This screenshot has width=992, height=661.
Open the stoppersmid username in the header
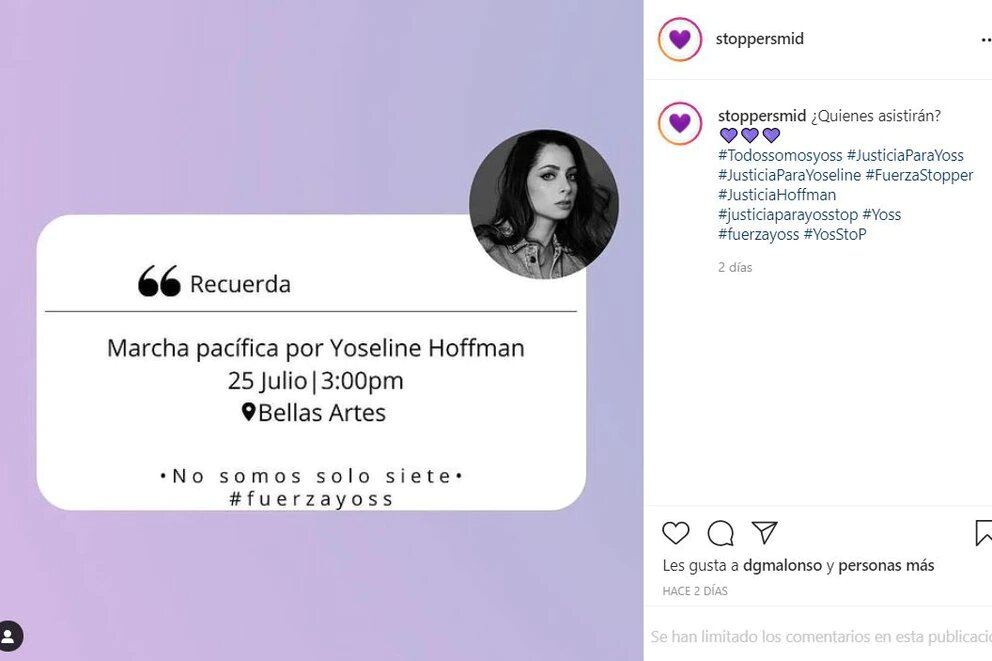pos(760,39)
